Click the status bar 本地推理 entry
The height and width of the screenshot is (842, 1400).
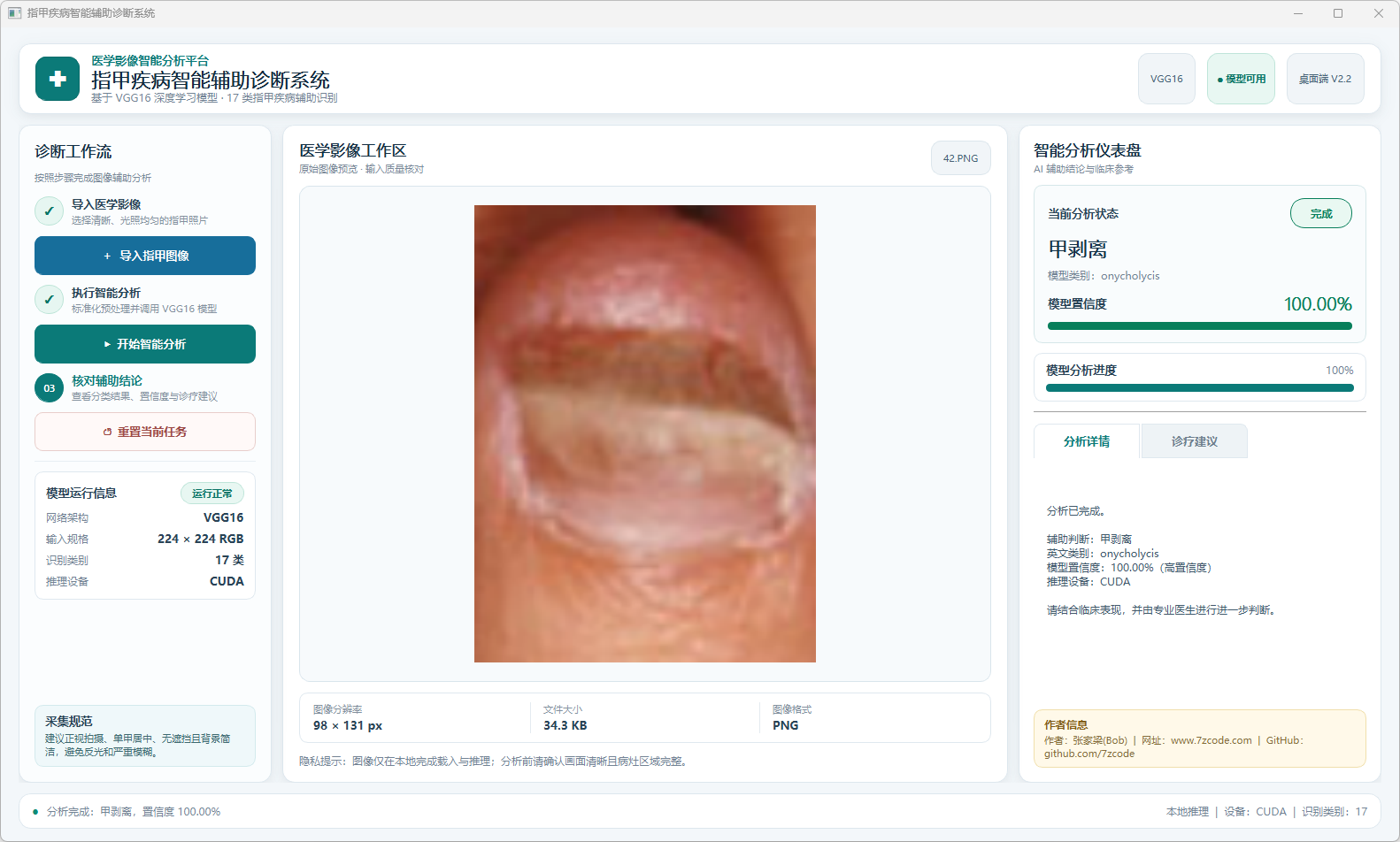coord(1188,811)
